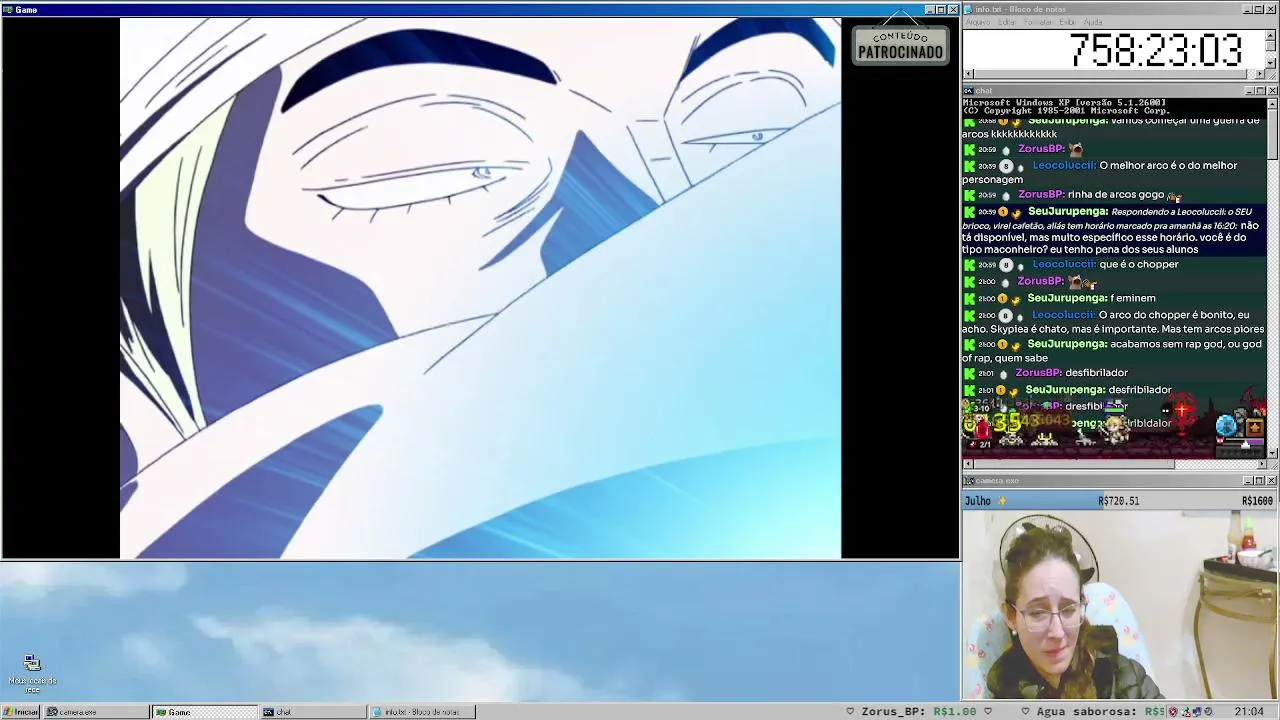
Task: Open the Formatar menu in Bloco de notas
Action: click(x=1038, y=22)
